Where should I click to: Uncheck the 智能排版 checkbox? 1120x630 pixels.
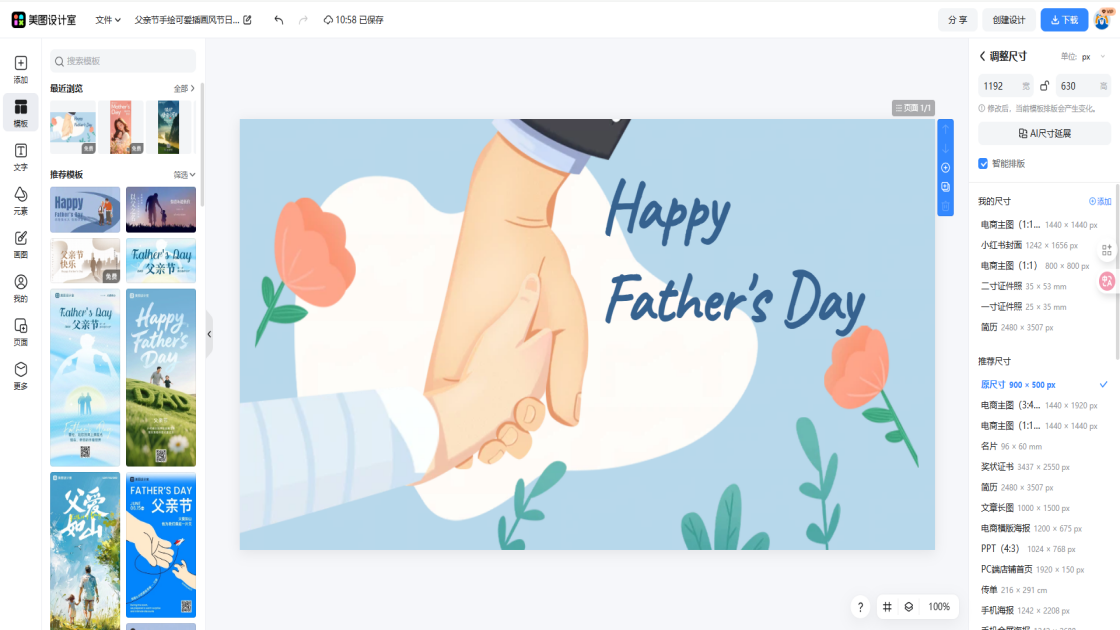tap(983, 163)
